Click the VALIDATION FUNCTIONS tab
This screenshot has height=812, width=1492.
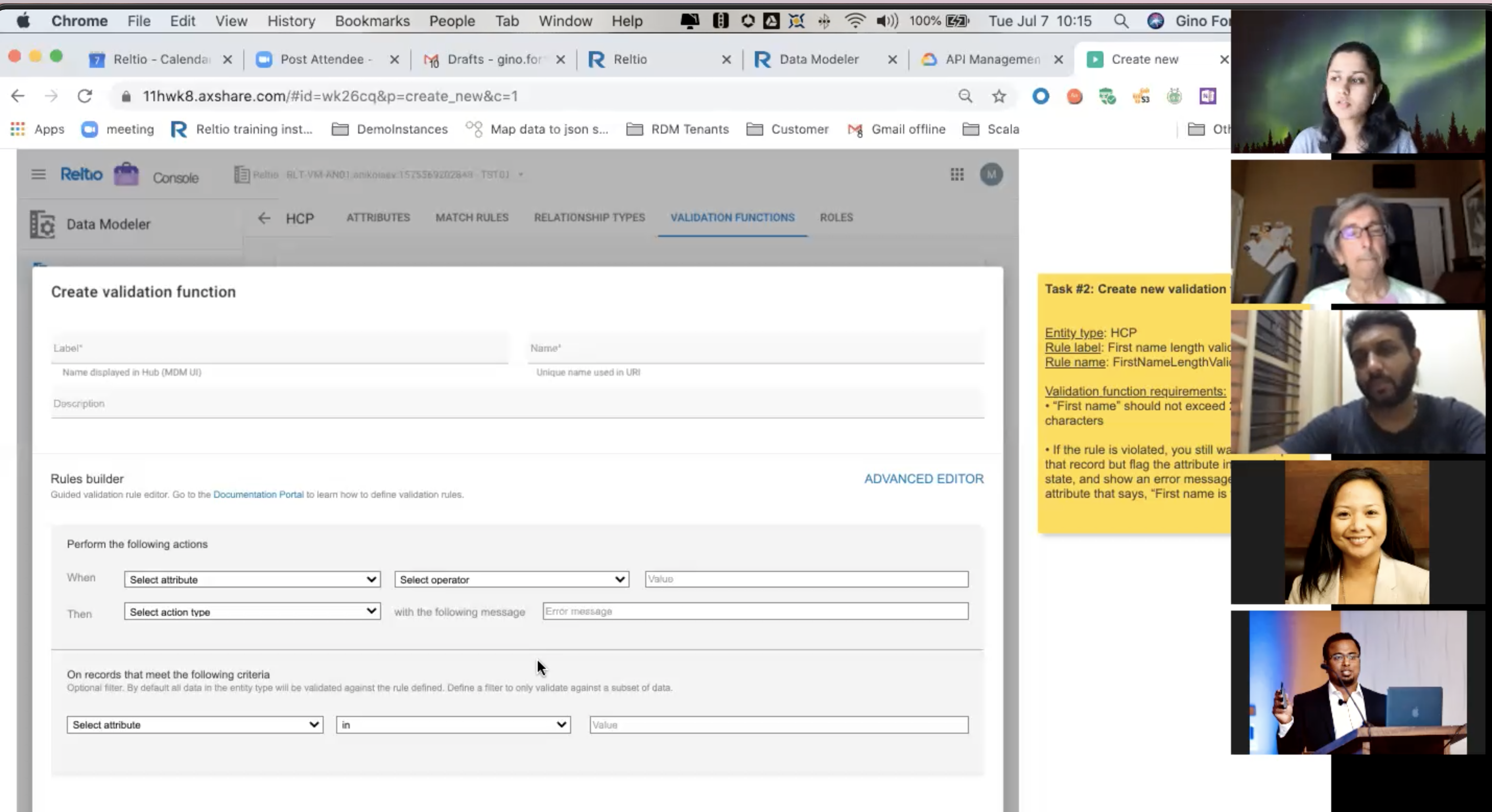coord(732,218)
